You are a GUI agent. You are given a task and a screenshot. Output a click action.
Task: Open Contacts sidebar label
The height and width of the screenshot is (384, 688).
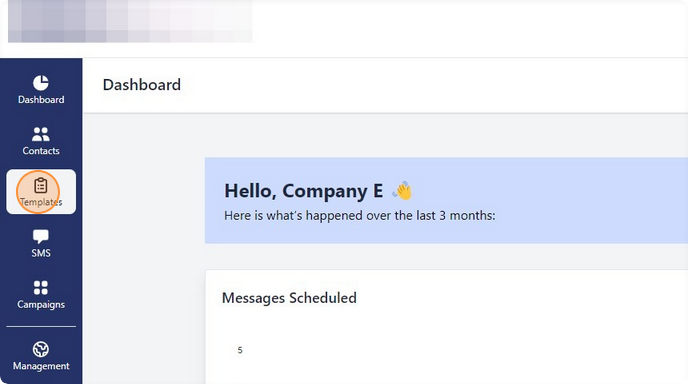tap(41, 151)
